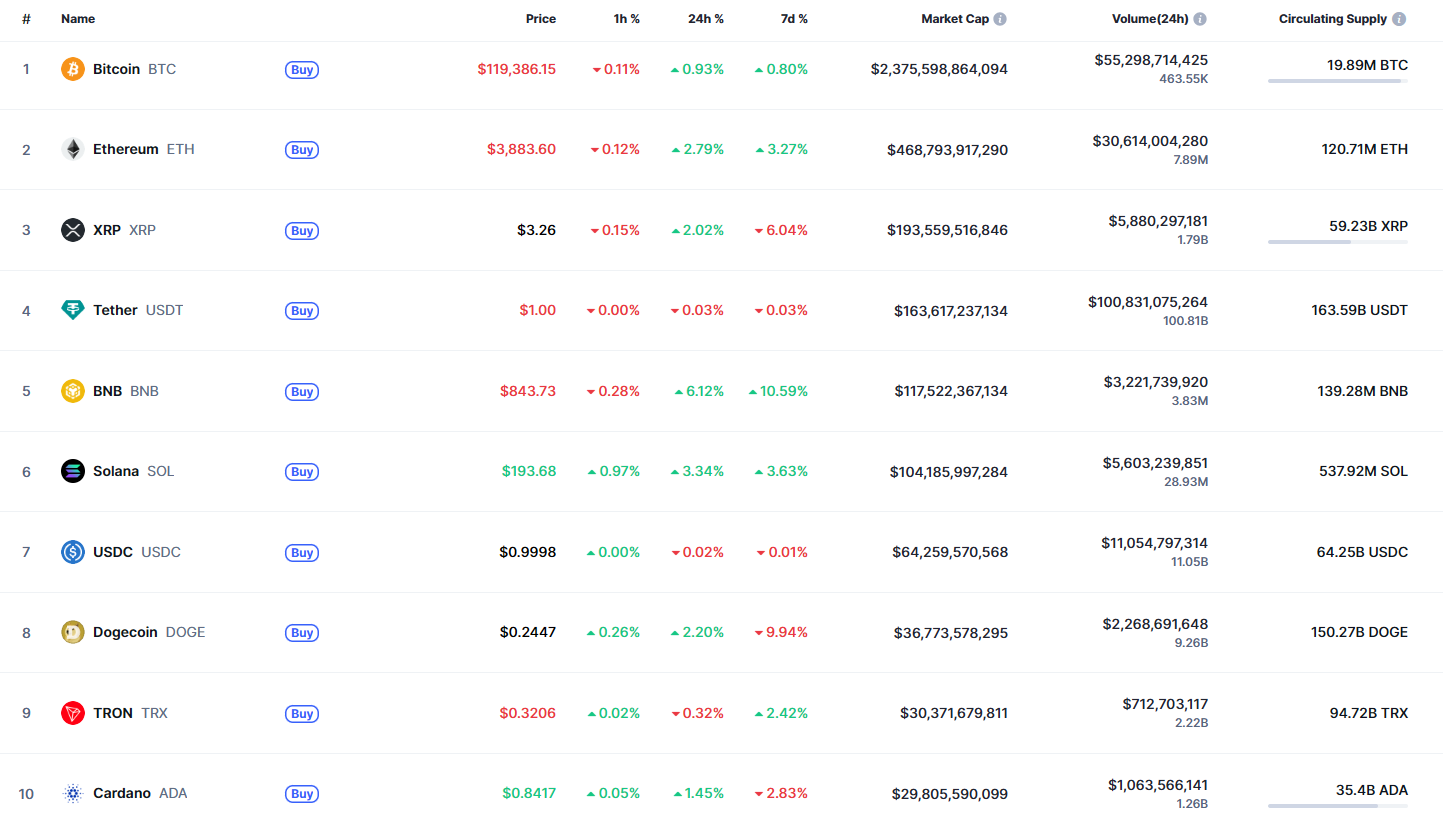Click Cardano price $0.8417

[528, 793]
